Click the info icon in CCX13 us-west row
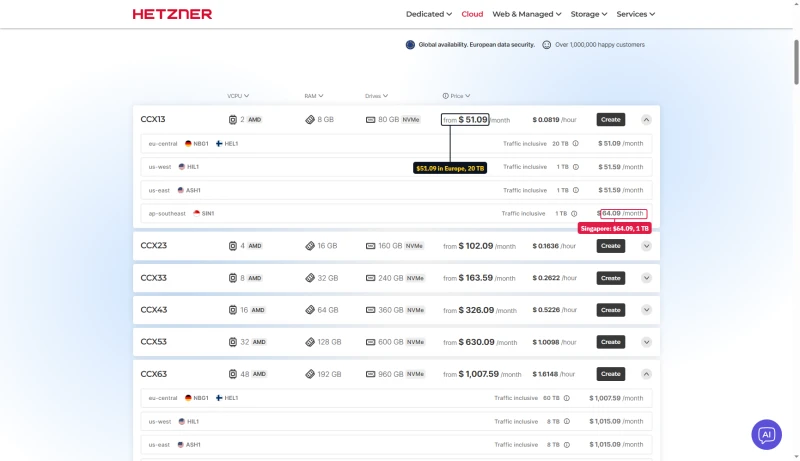800x461 pixels. coord(576,167)
